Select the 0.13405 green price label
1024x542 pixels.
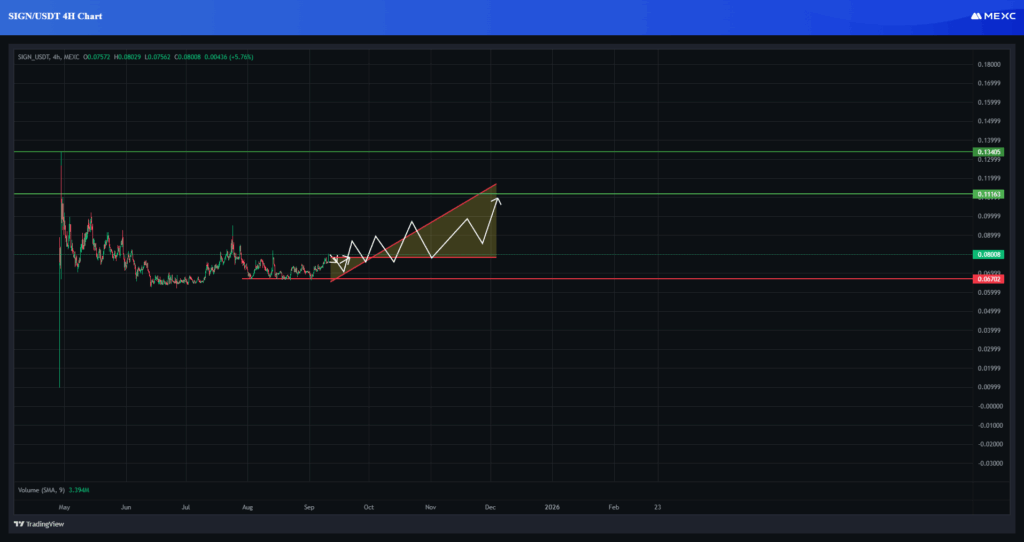[989, 152]
